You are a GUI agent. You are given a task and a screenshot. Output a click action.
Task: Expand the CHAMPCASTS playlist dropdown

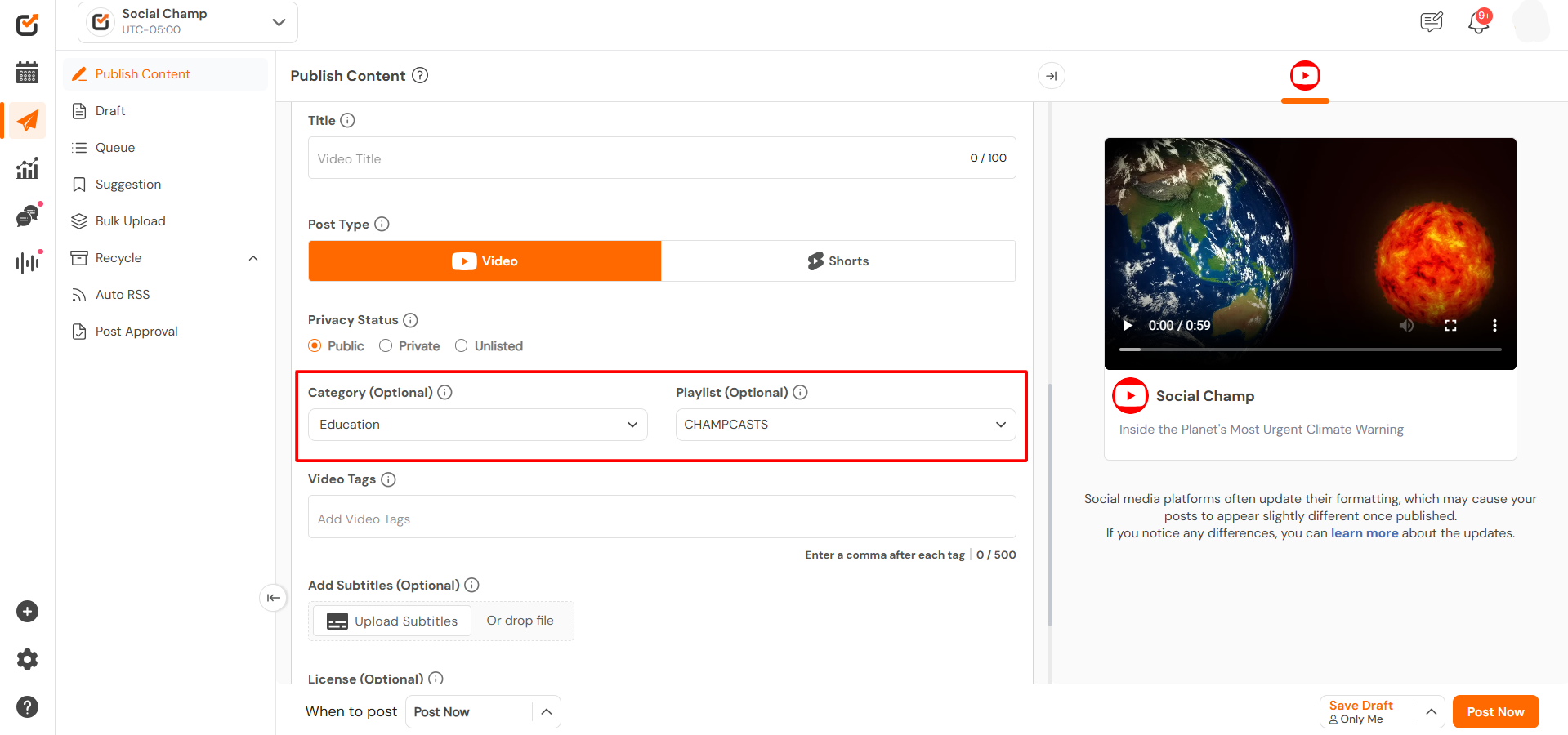coord(845,425)
